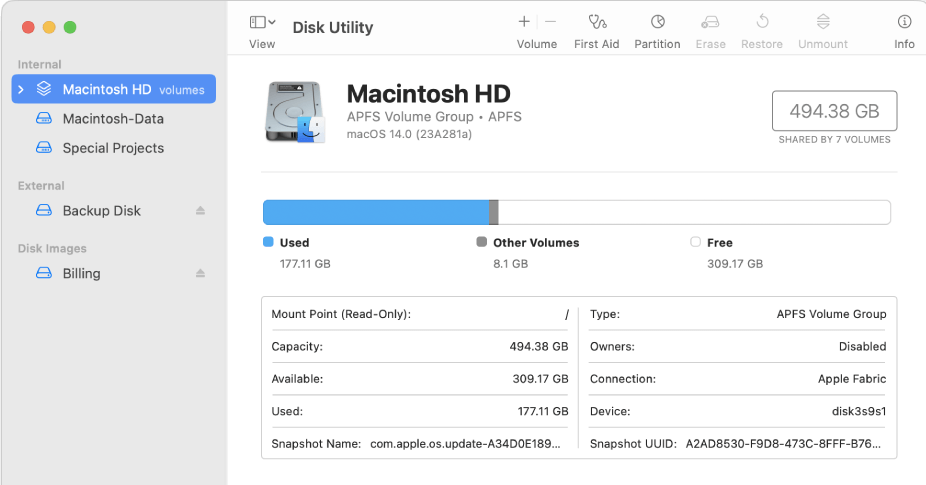Click the macOS 14.0 (23A281a) version text
The image size is (926, 485).
coord(409,134)
